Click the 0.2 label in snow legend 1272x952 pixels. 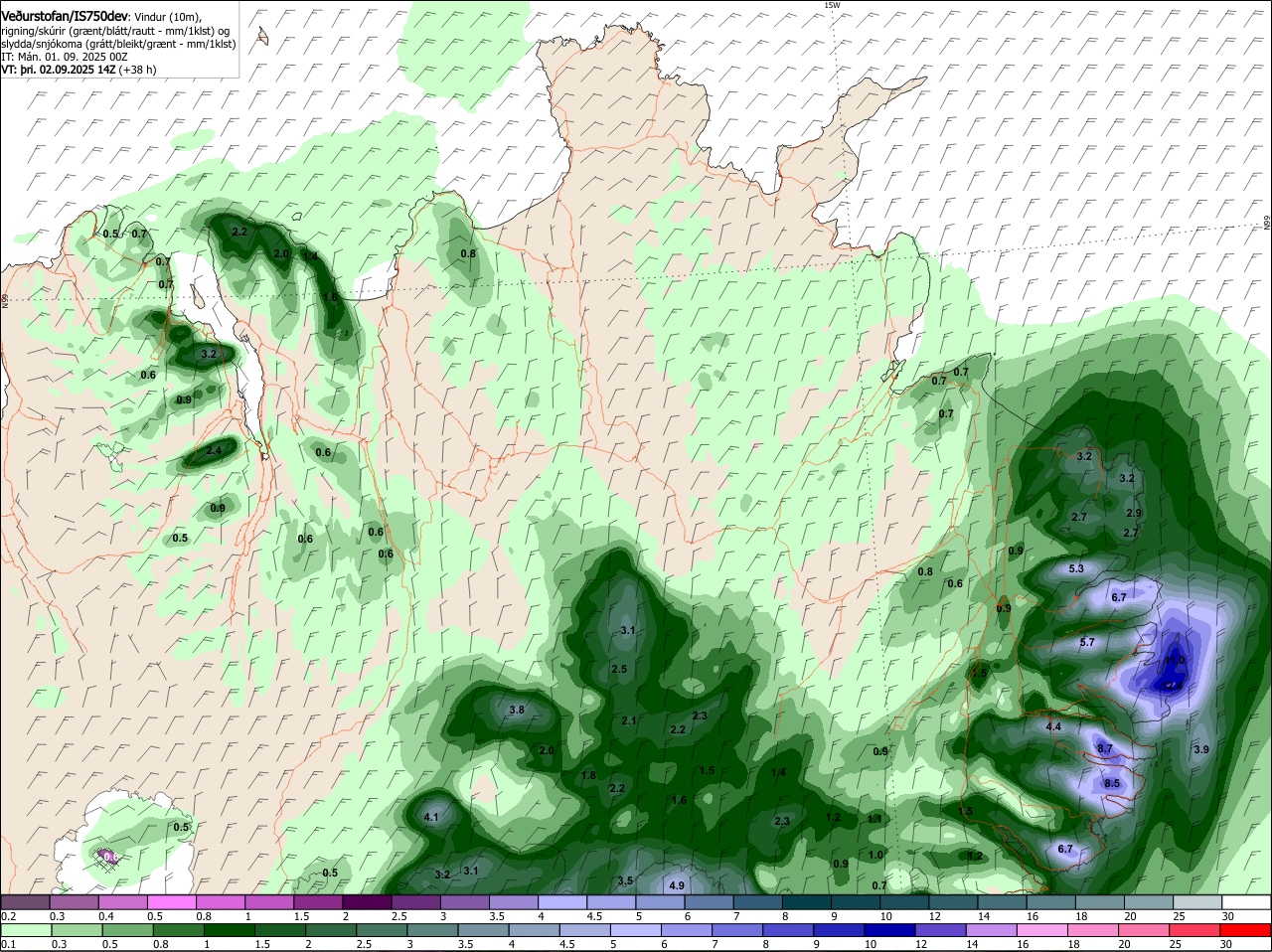coord(8,915)
